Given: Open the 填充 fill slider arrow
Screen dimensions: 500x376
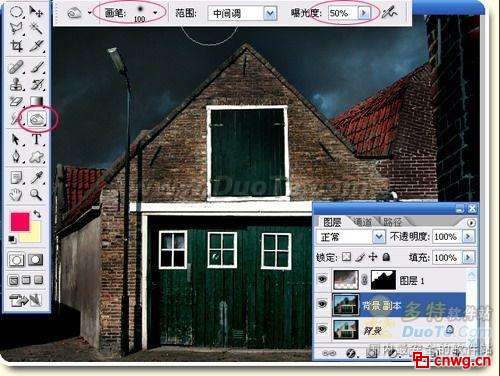Looking at the screenshot, I should point(468,257).
